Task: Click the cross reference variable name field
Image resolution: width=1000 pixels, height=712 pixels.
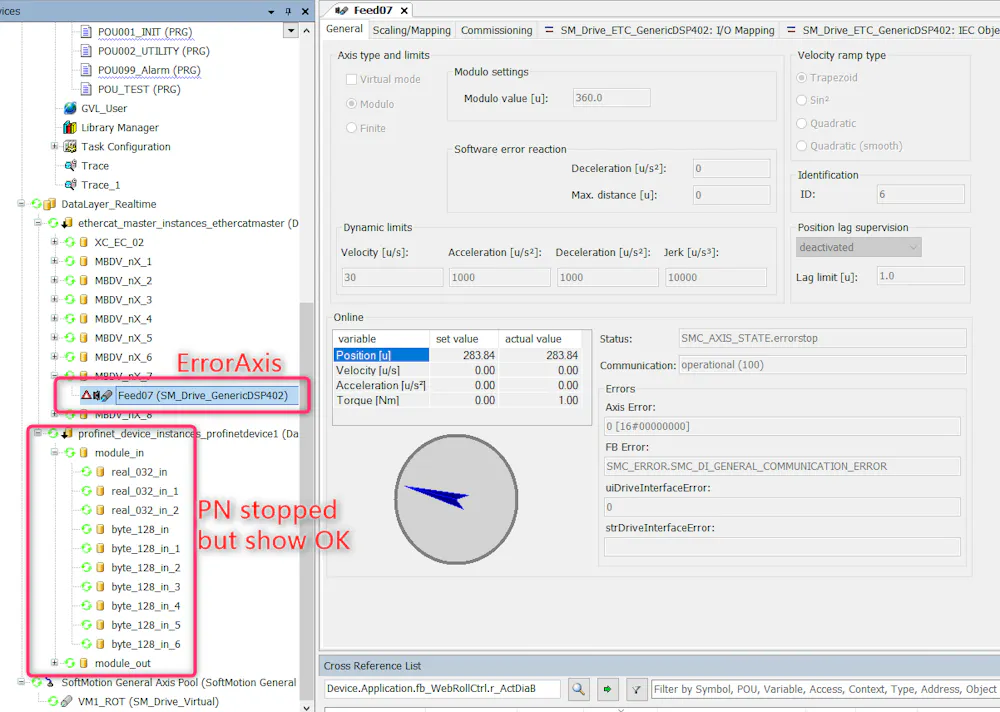Action: click(x=442, y=689)
